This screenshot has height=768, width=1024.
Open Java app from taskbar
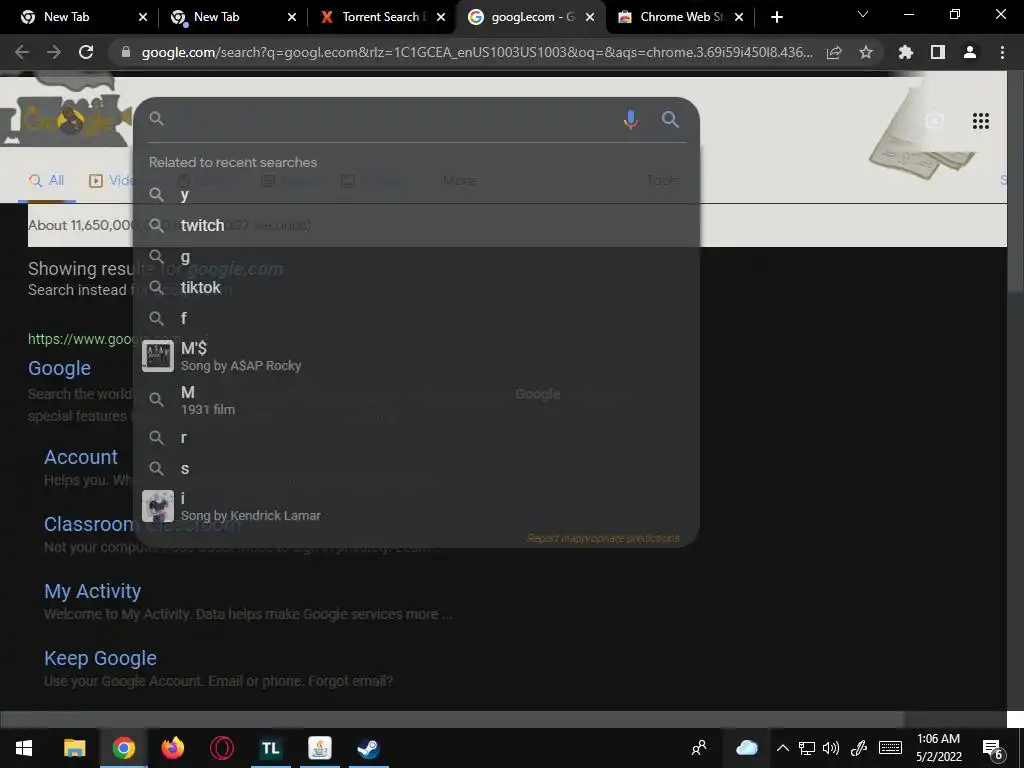(x=319, y=748)
